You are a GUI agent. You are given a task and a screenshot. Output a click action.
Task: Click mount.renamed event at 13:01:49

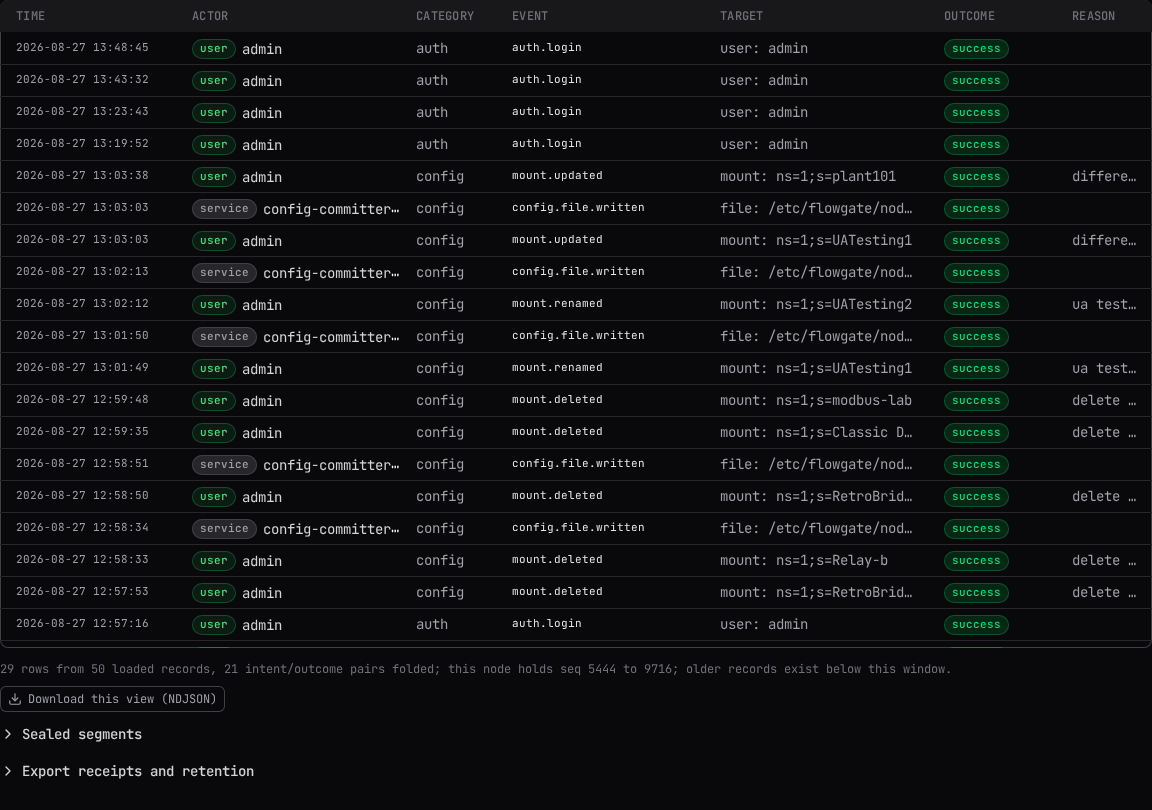[557, 368]
